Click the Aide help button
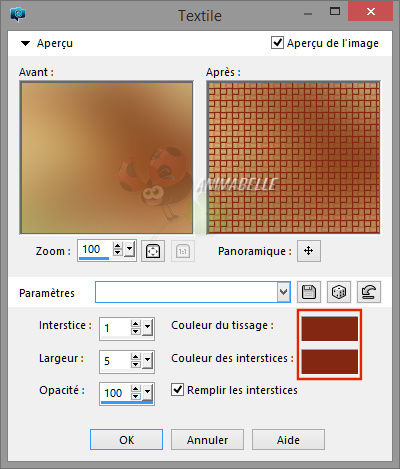Viewport: 400px width, 469px height. pyautogui.click(x=288, y=440)
